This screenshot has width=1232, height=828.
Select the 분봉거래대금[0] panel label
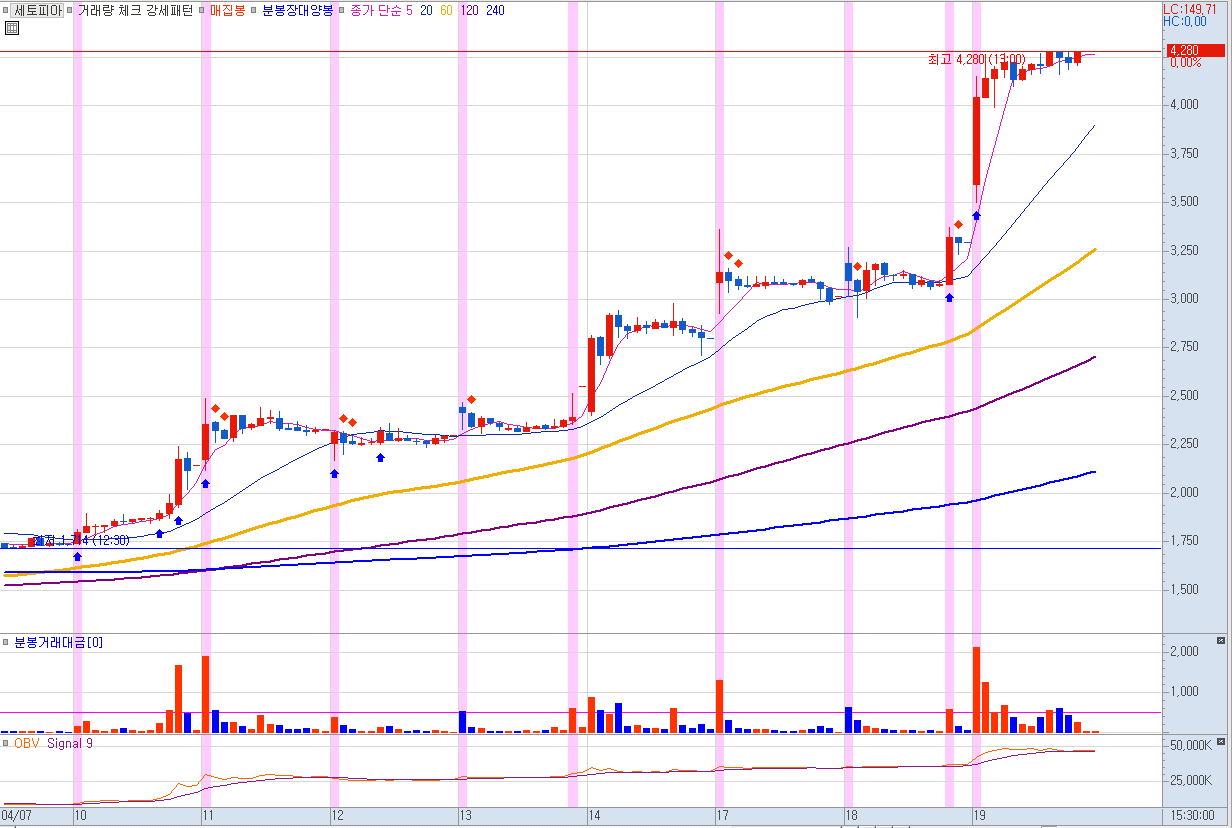click(58, 642)
